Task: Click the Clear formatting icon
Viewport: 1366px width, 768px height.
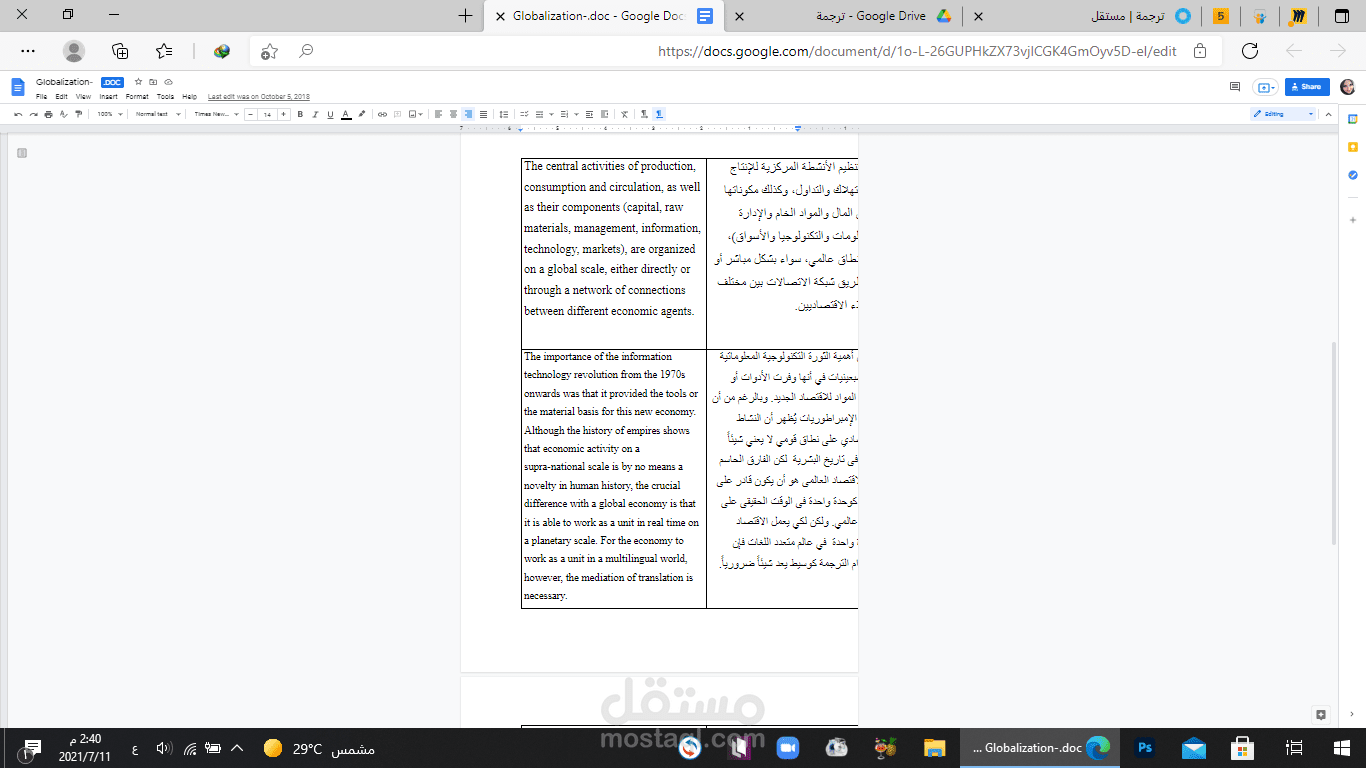Action: pos(624,113)
